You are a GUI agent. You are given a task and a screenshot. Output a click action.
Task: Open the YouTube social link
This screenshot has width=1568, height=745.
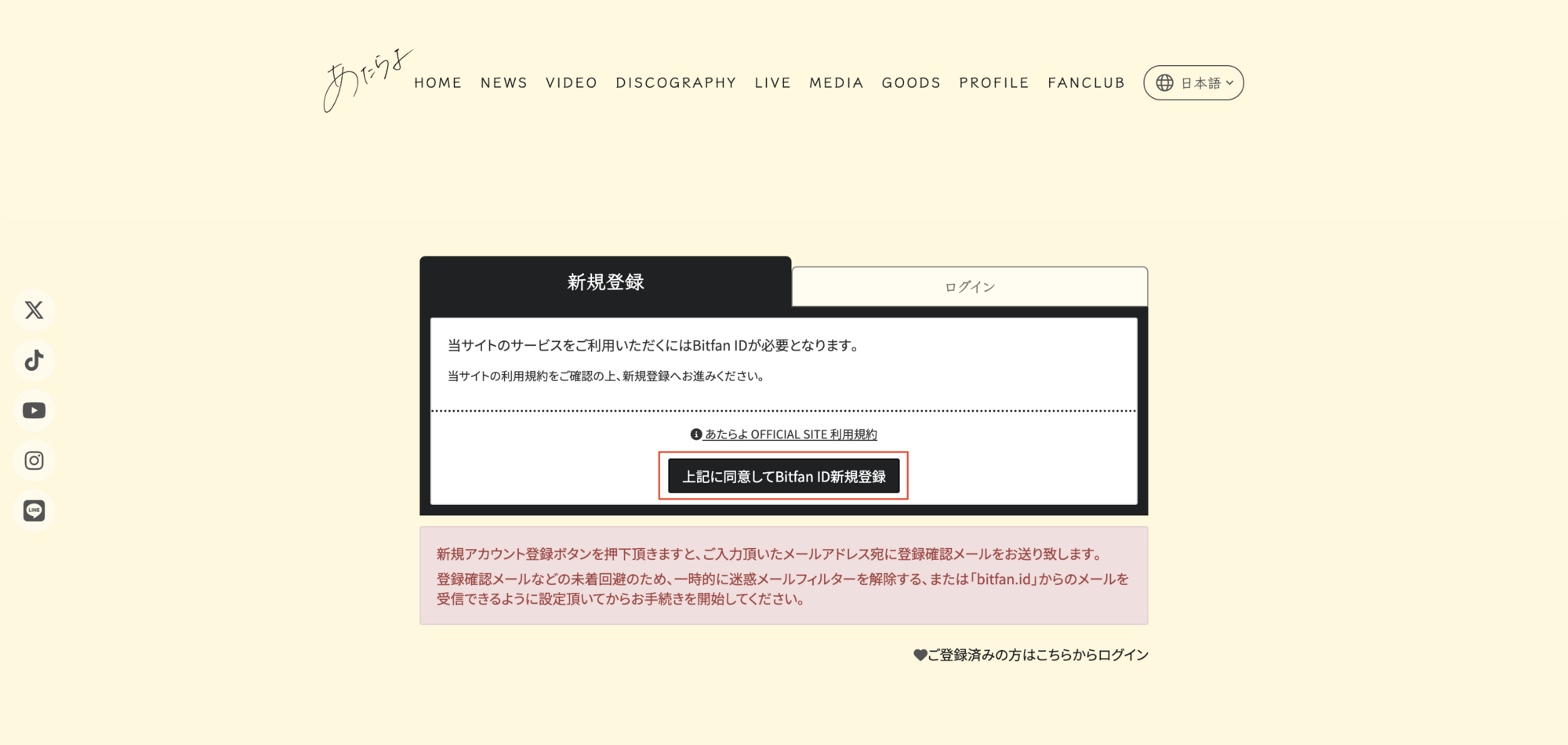pos(34,411)
